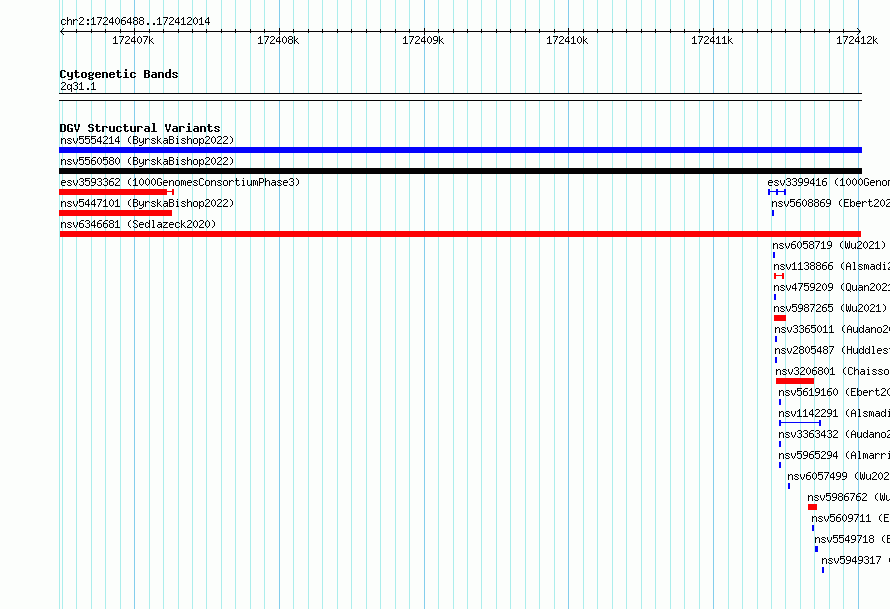Open the nsv6058719 (Wu2021) label
This screenshot has width=890, height=609.
(829, 245)
